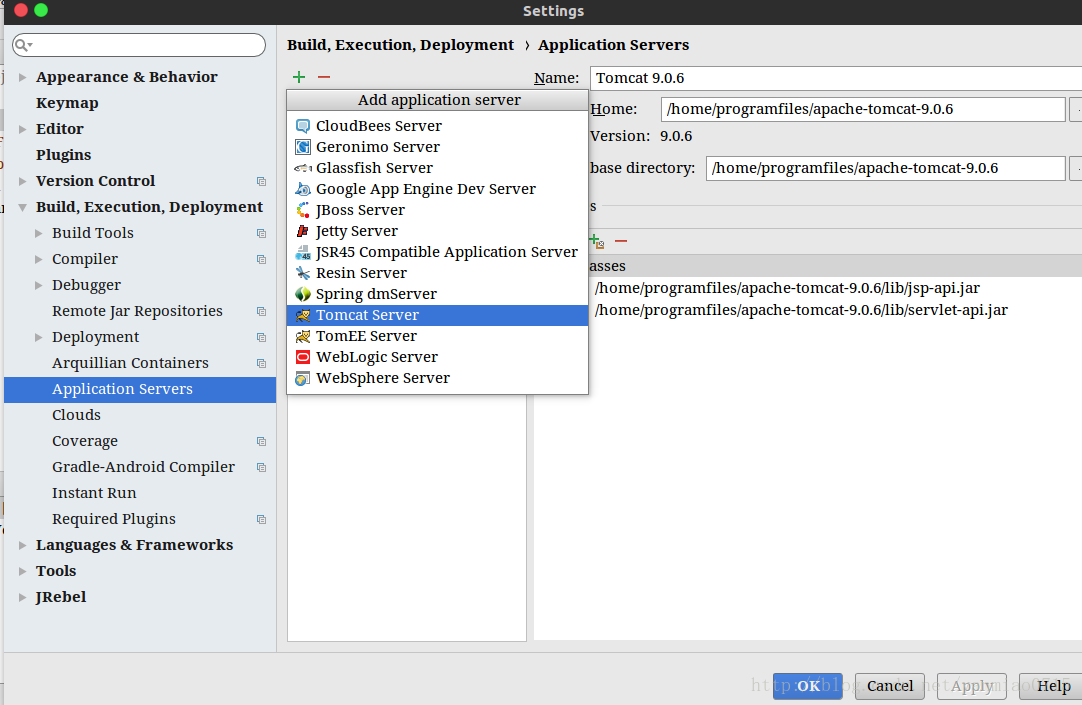Viewport: 1082px width, 705px height.
Task: Expand the JRebel section
Action: pos(23,597)
